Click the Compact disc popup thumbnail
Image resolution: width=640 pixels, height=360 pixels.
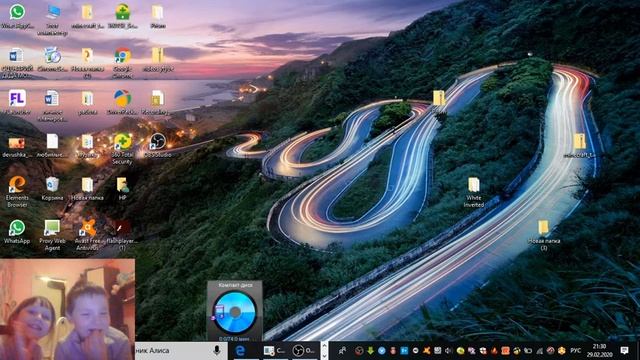(235, 311)
